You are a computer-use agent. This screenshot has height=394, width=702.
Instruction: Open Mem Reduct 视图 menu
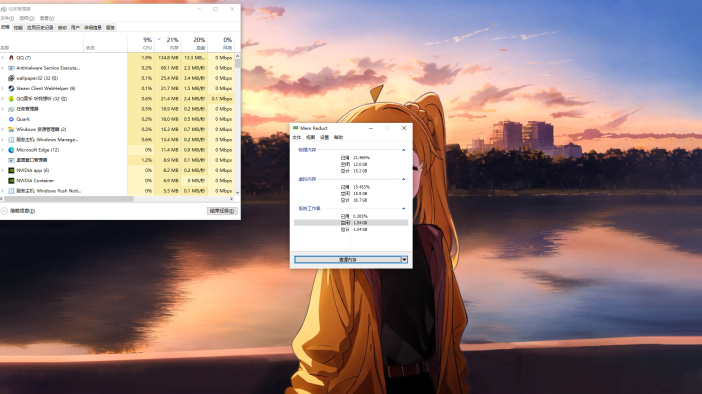pos(311,137)
